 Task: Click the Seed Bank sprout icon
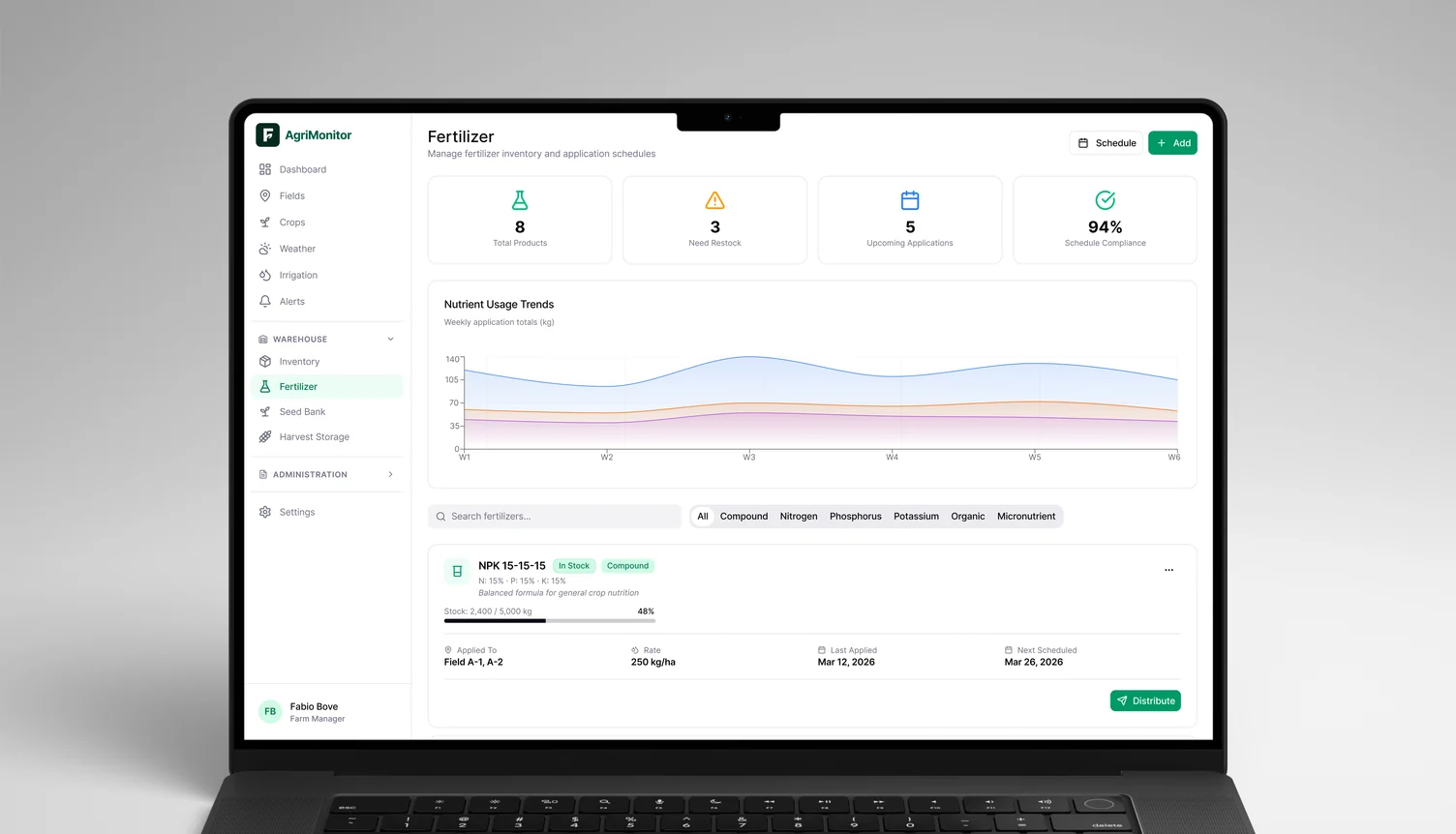pyautogui.click(x=265, y=412)
